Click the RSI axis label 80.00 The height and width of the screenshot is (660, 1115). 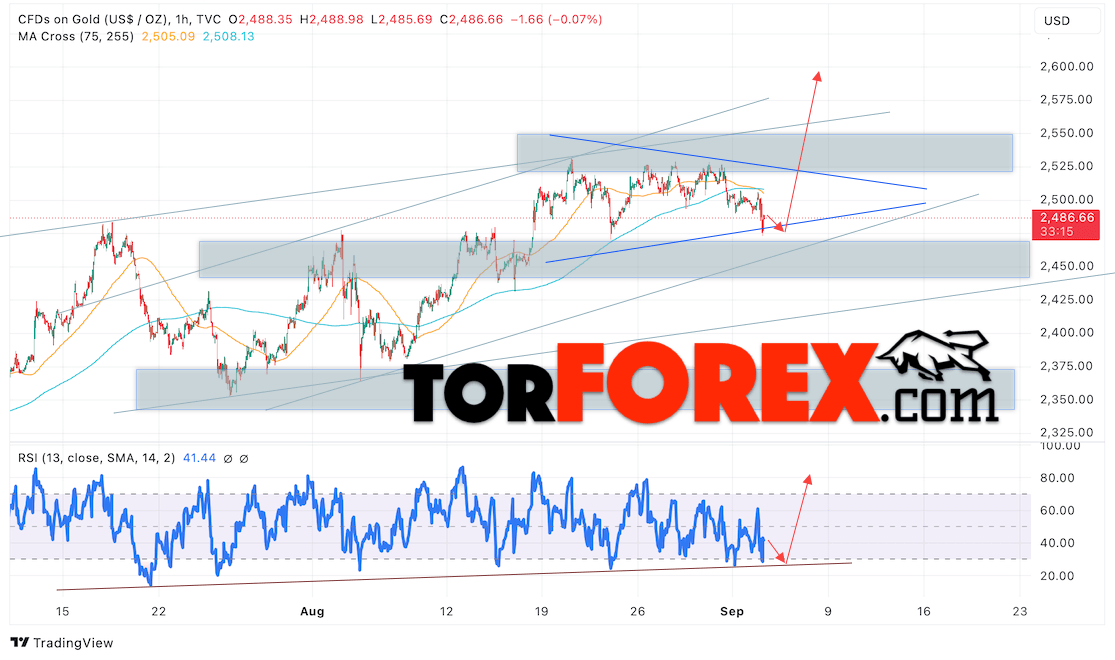(1057, 478)
